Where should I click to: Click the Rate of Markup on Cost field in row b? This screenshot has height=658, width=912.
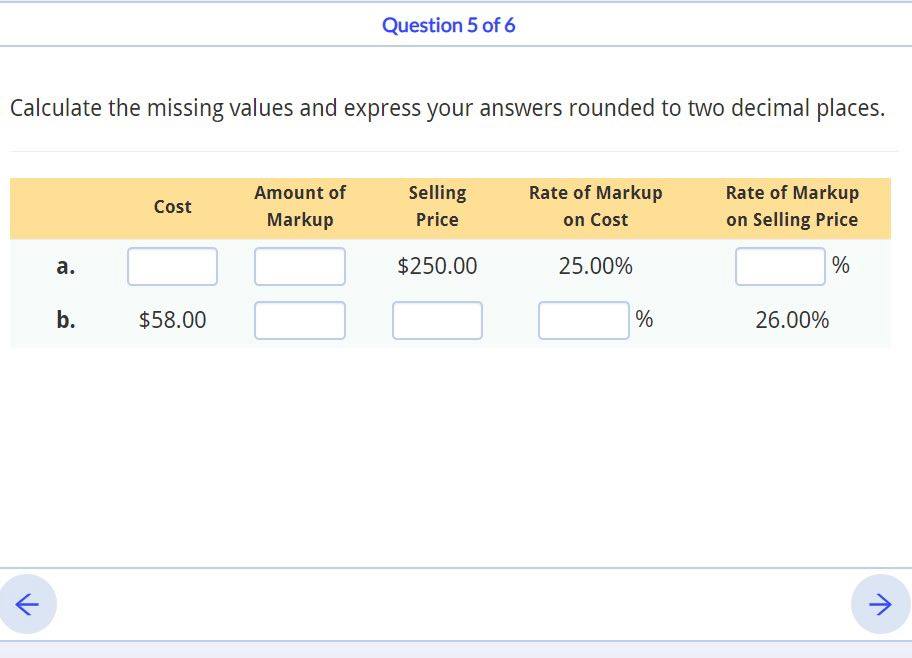tap(584, 320)
